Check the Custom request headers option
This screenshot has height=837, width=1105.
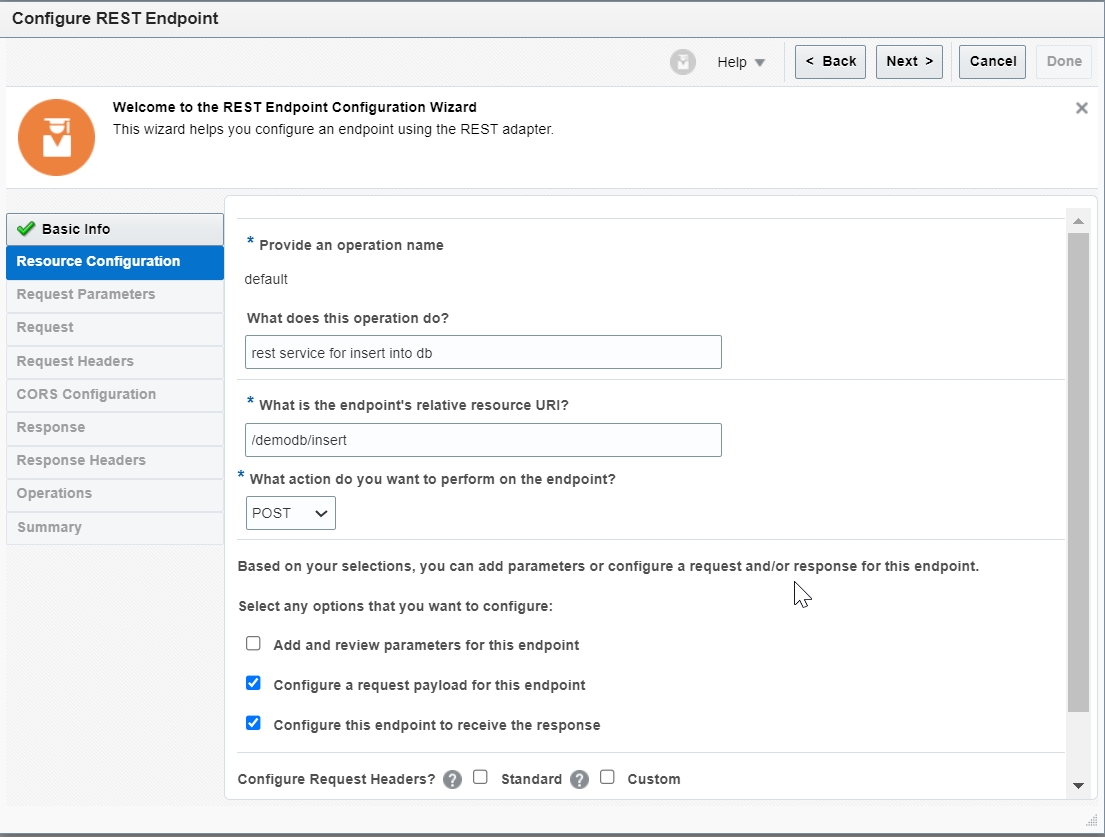coord(607,779)
